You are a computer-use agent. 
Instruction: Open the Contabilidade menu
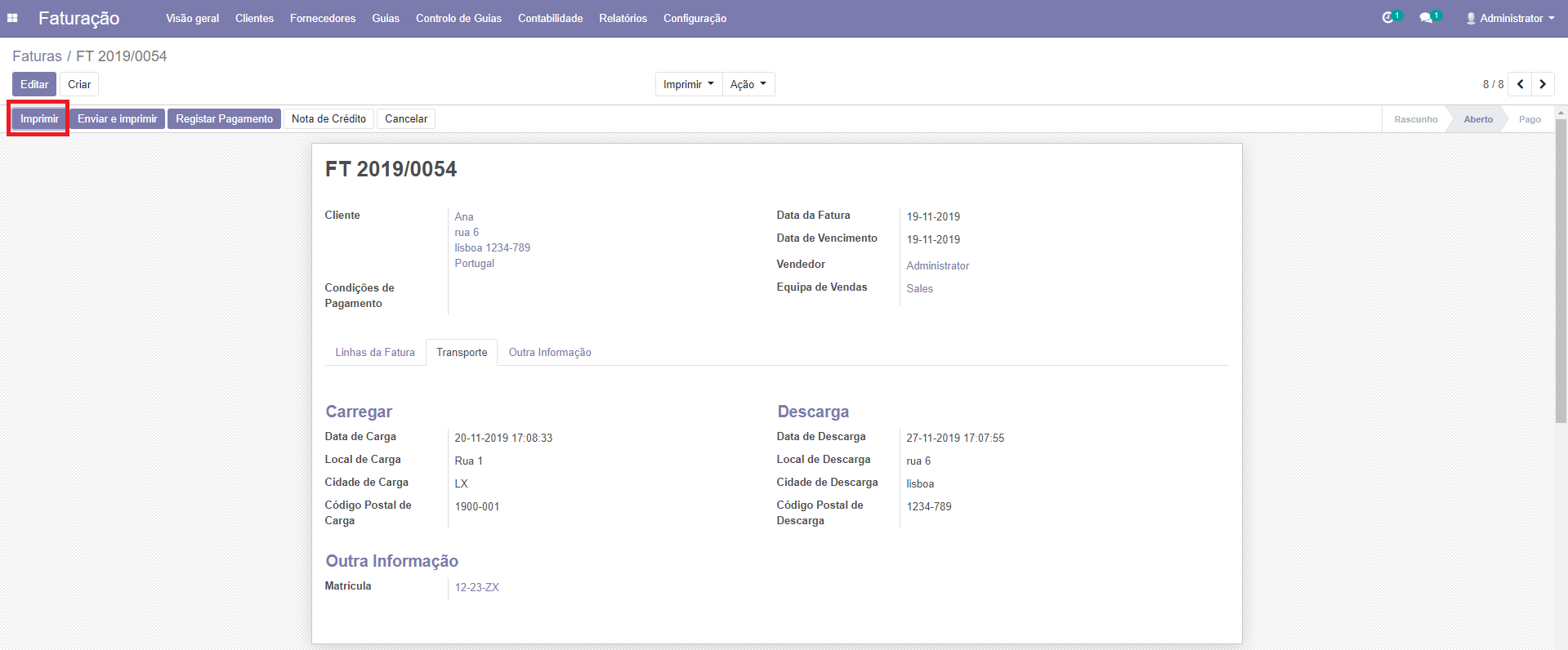click(x=550, y=18)
